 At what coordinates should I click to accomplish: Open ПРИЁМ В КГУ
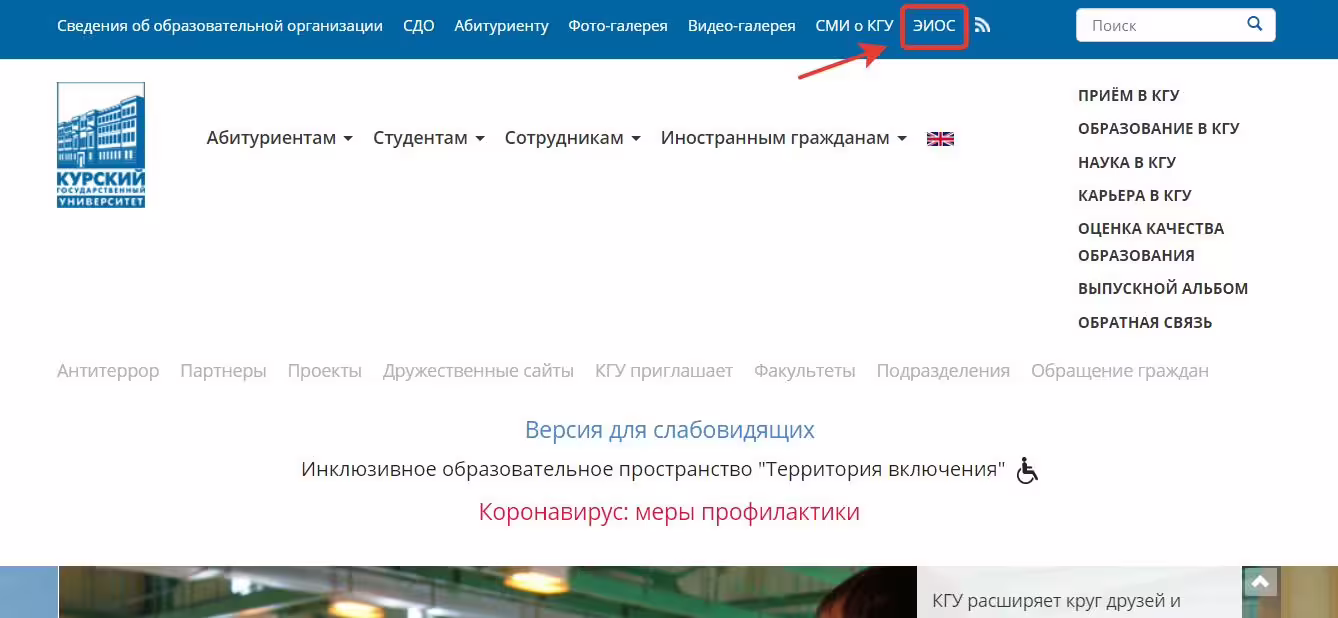coord(1129,96)
